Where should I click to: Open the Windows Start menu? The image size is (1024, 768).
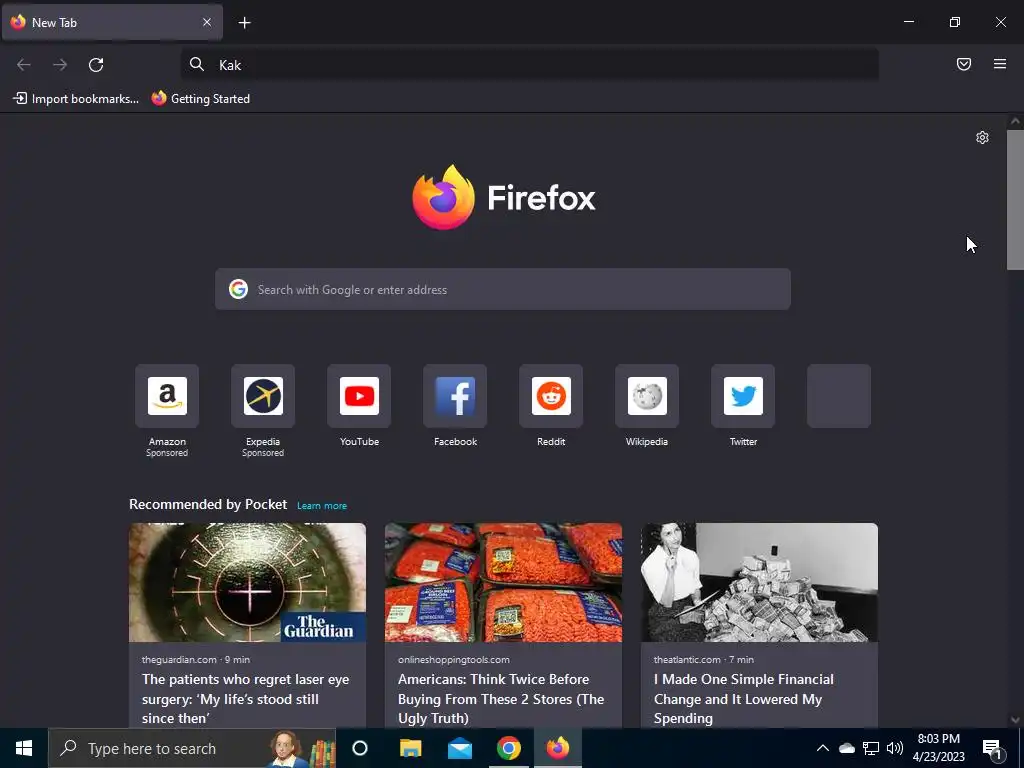(x=24, y=748)
